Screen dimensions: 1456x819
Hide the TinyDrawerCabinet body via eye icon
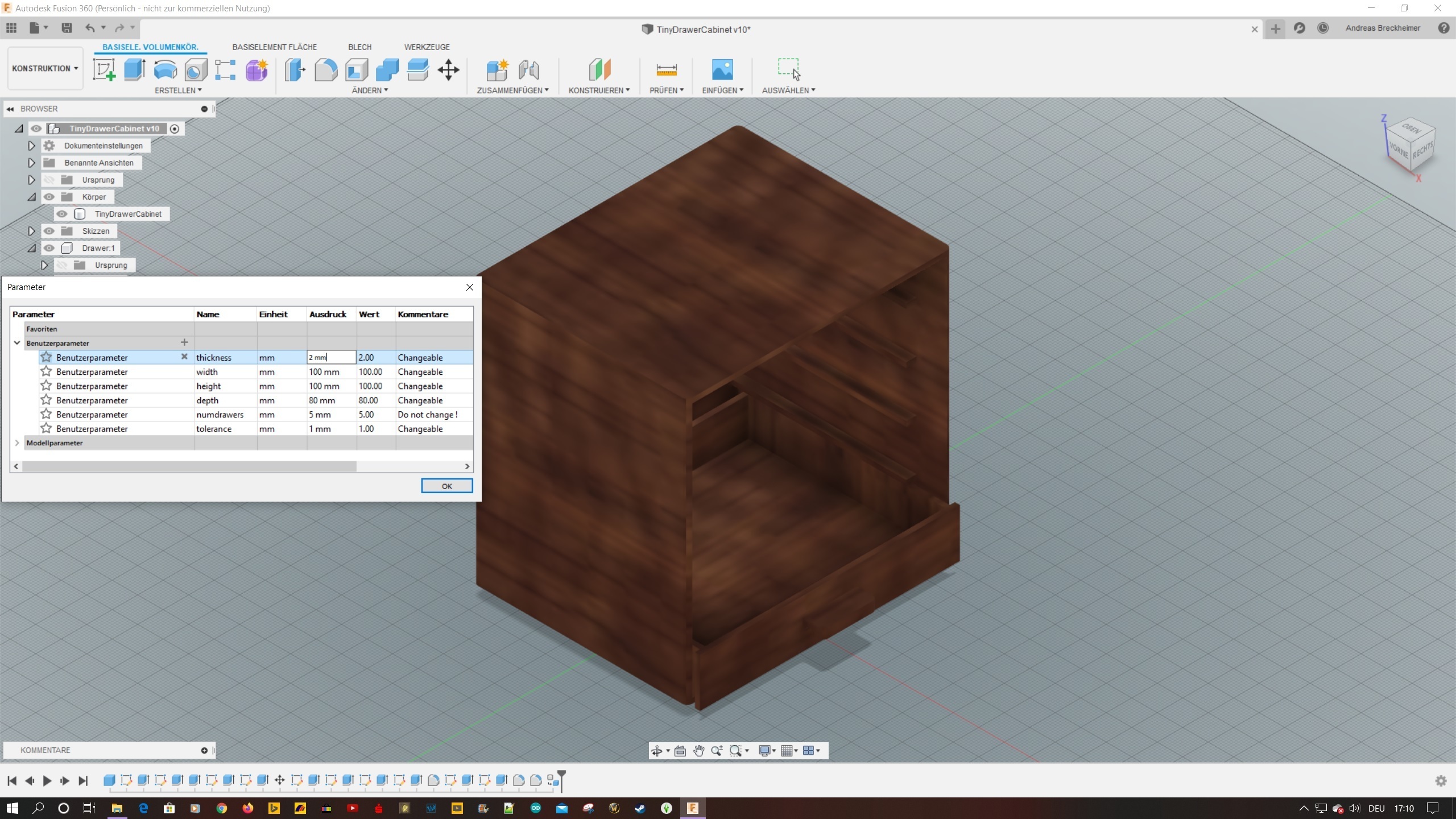pyautogui.click(x=62, y=214)
